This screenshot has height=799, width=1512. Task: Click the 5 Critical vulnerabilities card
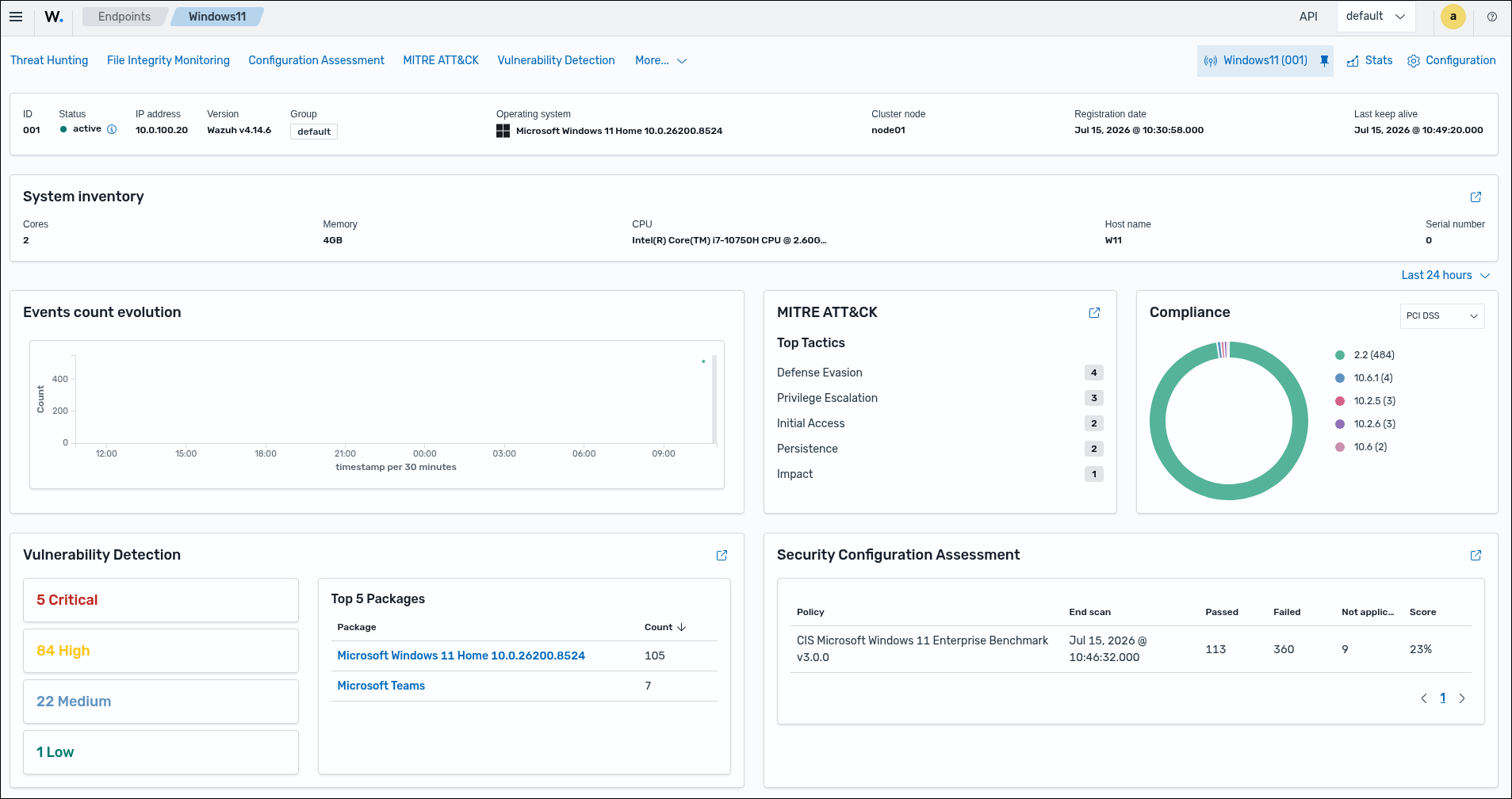pyautogui.click(x=161, y=600)
